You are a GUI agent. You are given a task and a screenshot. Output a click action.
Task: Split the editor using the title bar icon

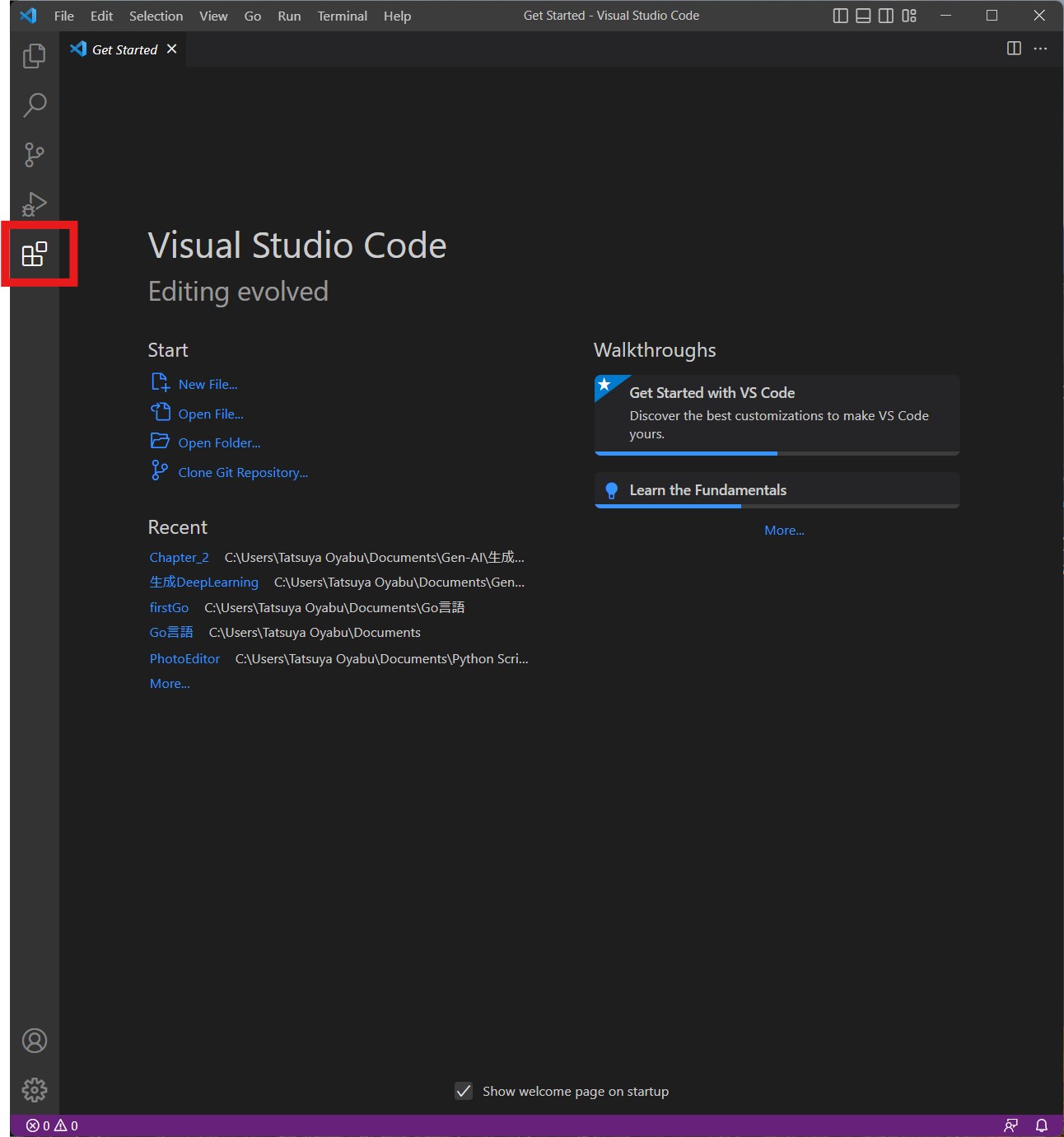(1013, 49)
